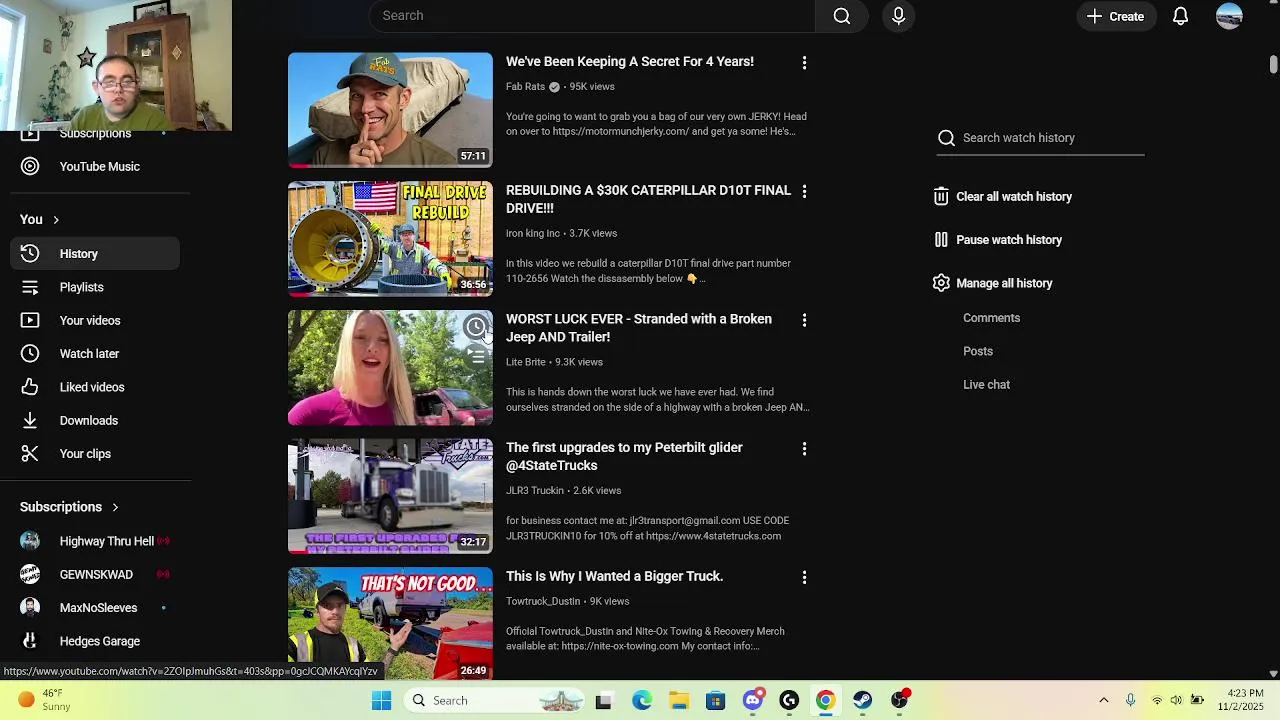The height and width of the screenshot is (720, 1280).
Task: Open Playlists in the sidebar
Action: (x=95, y=287)
